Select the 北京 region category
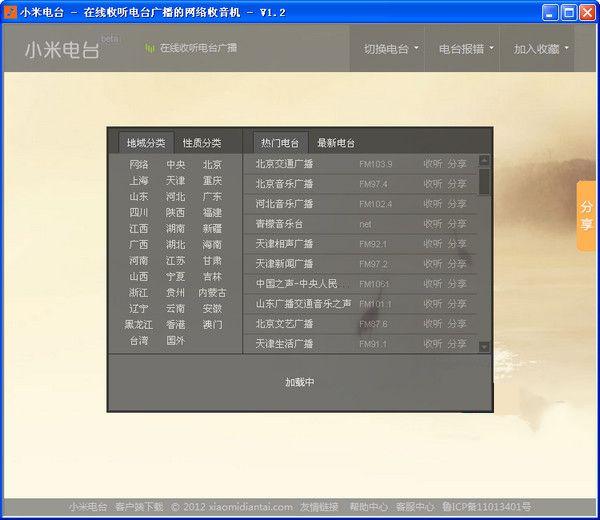 pyautogui.click(x=212, y=165)
